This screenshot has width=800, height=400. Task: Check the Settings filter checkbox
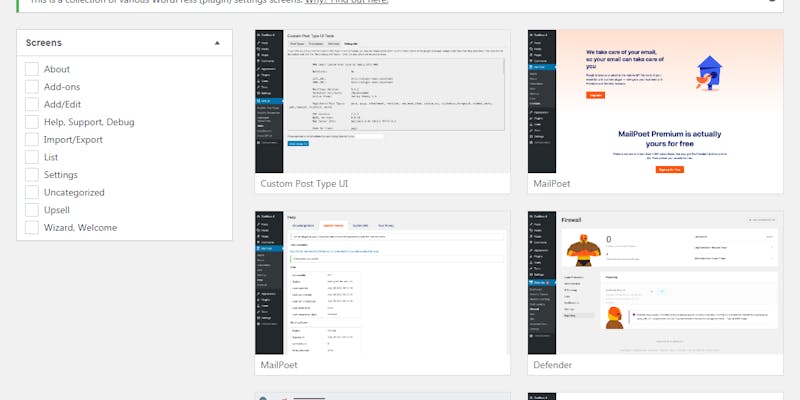point(32,174)
